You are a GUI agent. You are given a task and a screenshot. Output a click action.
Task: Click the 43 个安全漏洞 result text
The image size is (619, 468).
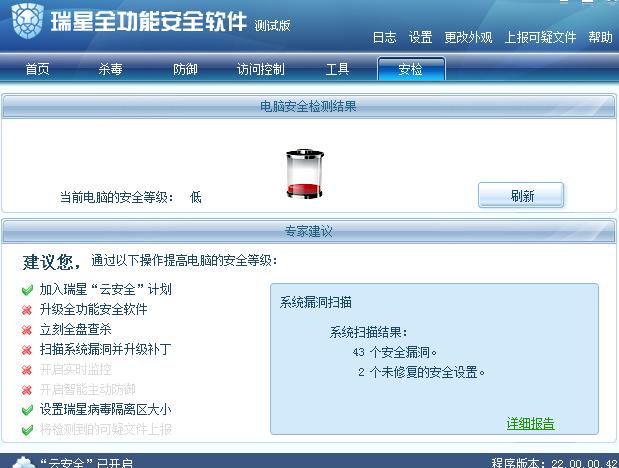click(395, 352)
